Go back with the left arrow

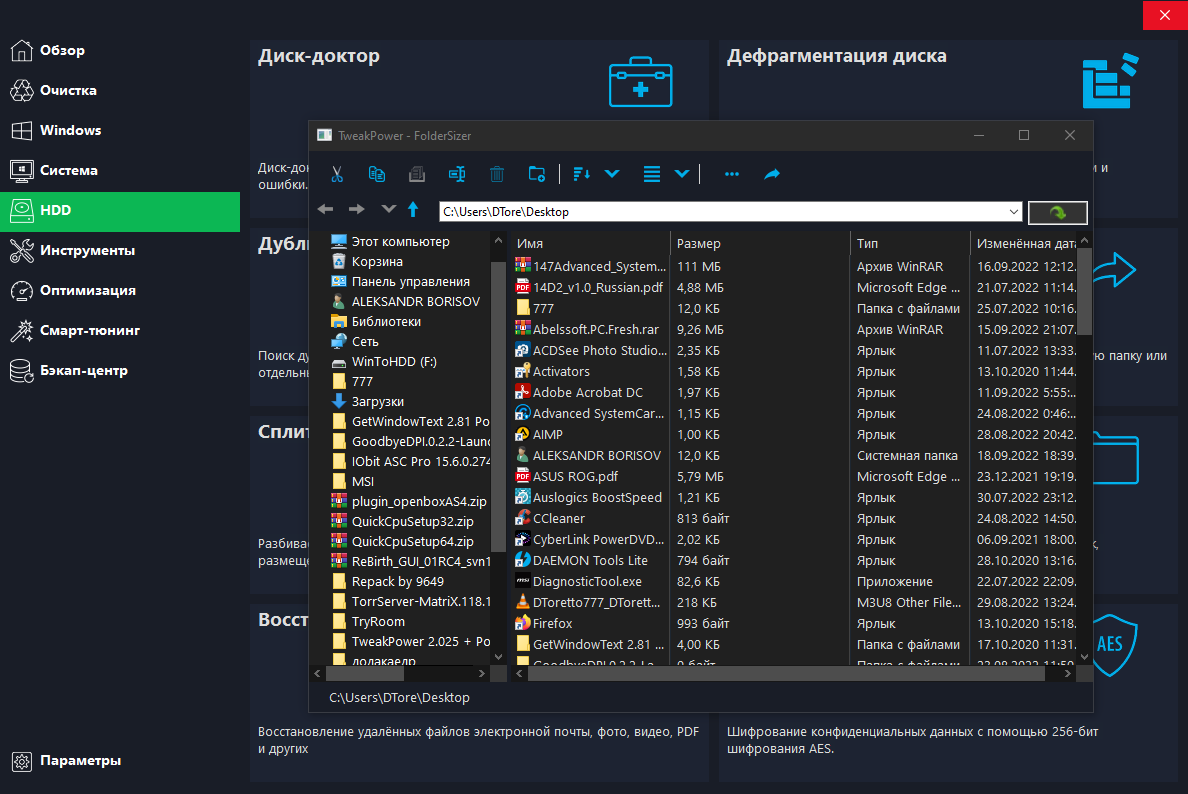point(326,209)
